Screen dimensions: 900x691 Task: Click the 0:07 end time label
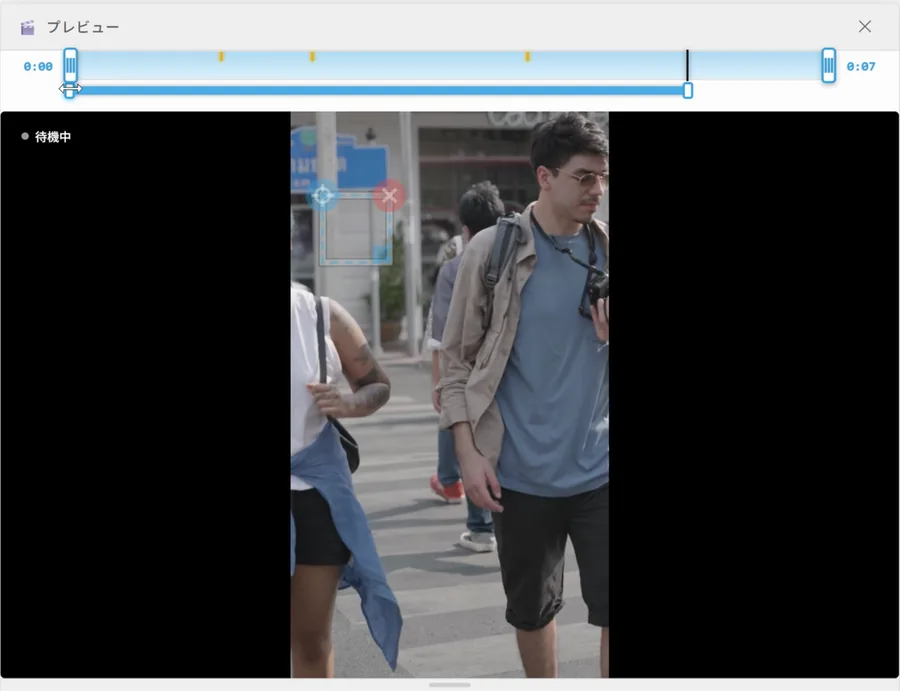tap(860, 67)
